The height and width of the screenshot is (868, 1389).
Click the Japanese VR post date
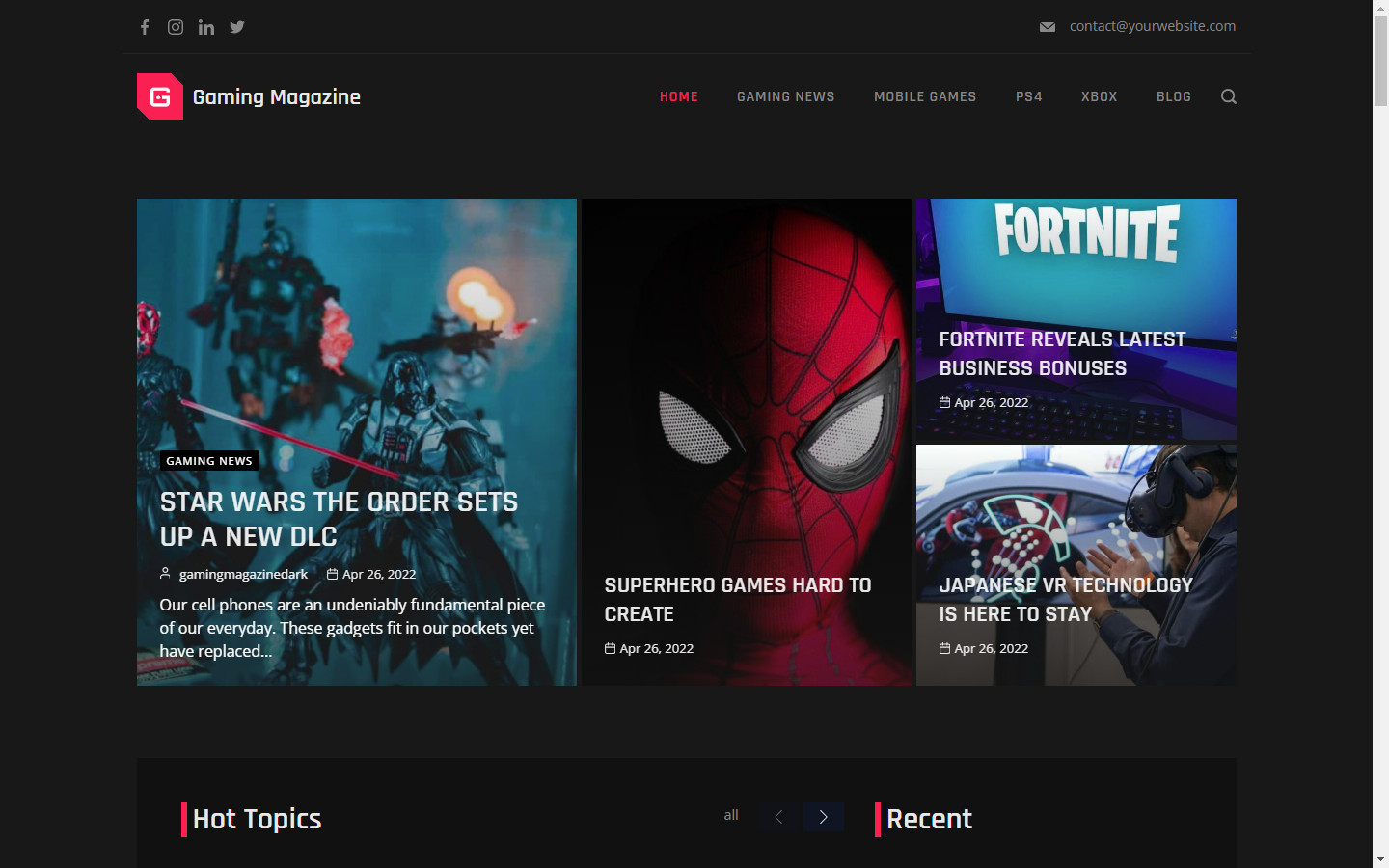click(x=992, y=648)
